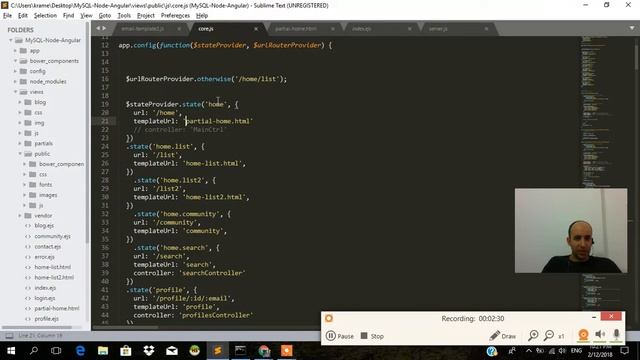Toggle microphone in recorder toolbar

pyautogui.click(x=617, y=335)
